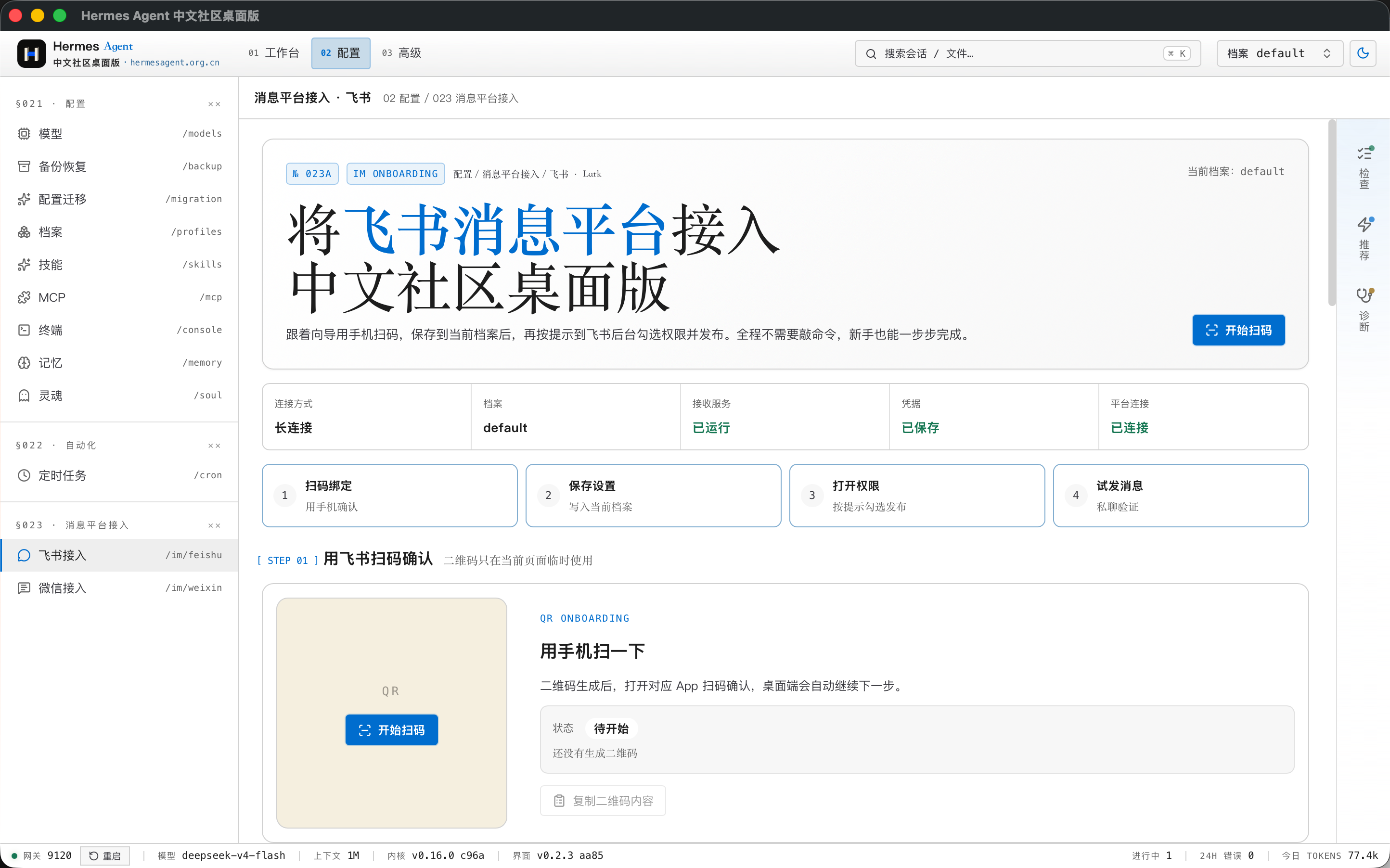
Task: Click 重启 restart button in status bar
Action: click(105, 855)
